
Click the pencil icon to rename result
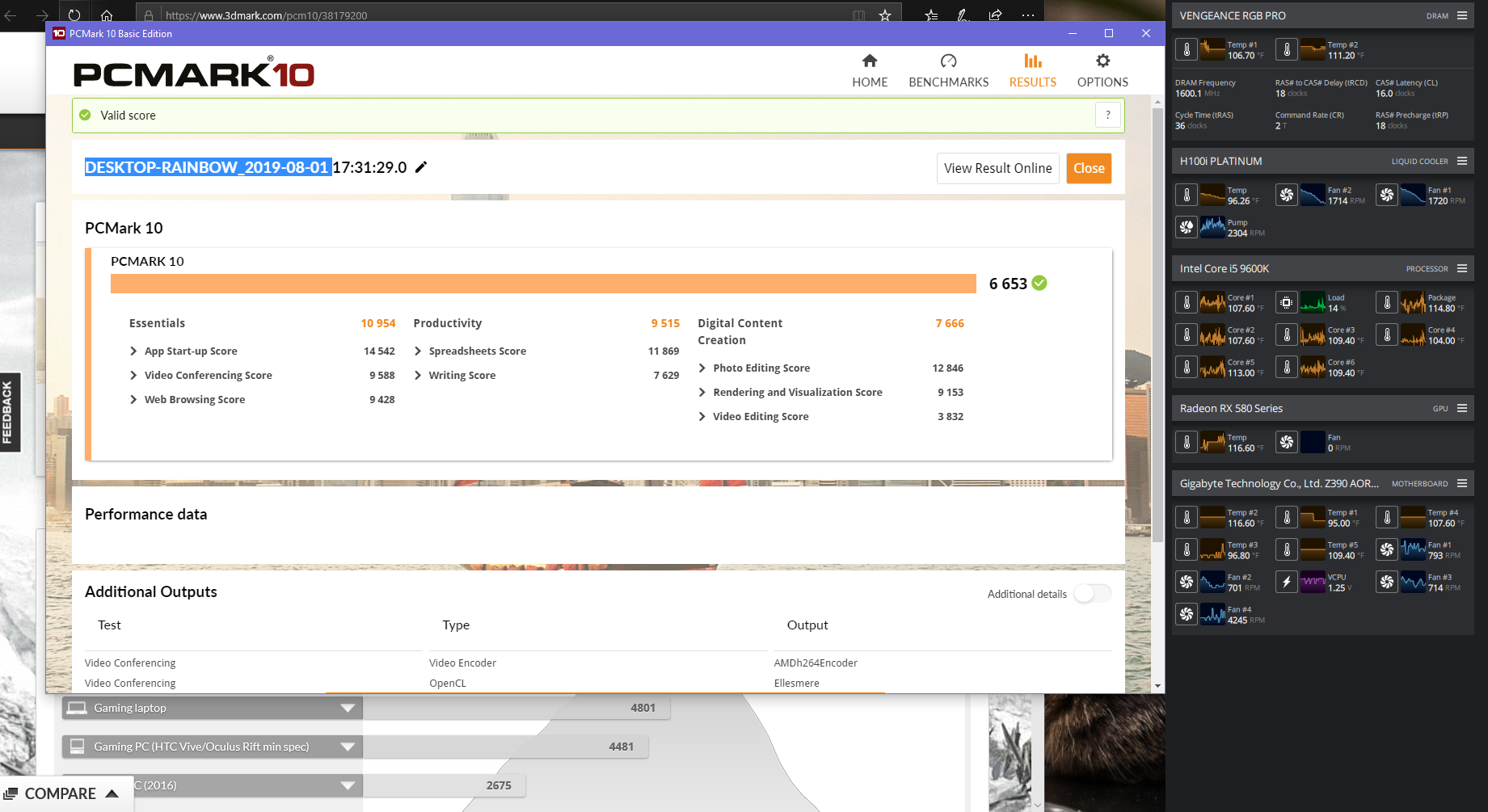click(421, 167)
